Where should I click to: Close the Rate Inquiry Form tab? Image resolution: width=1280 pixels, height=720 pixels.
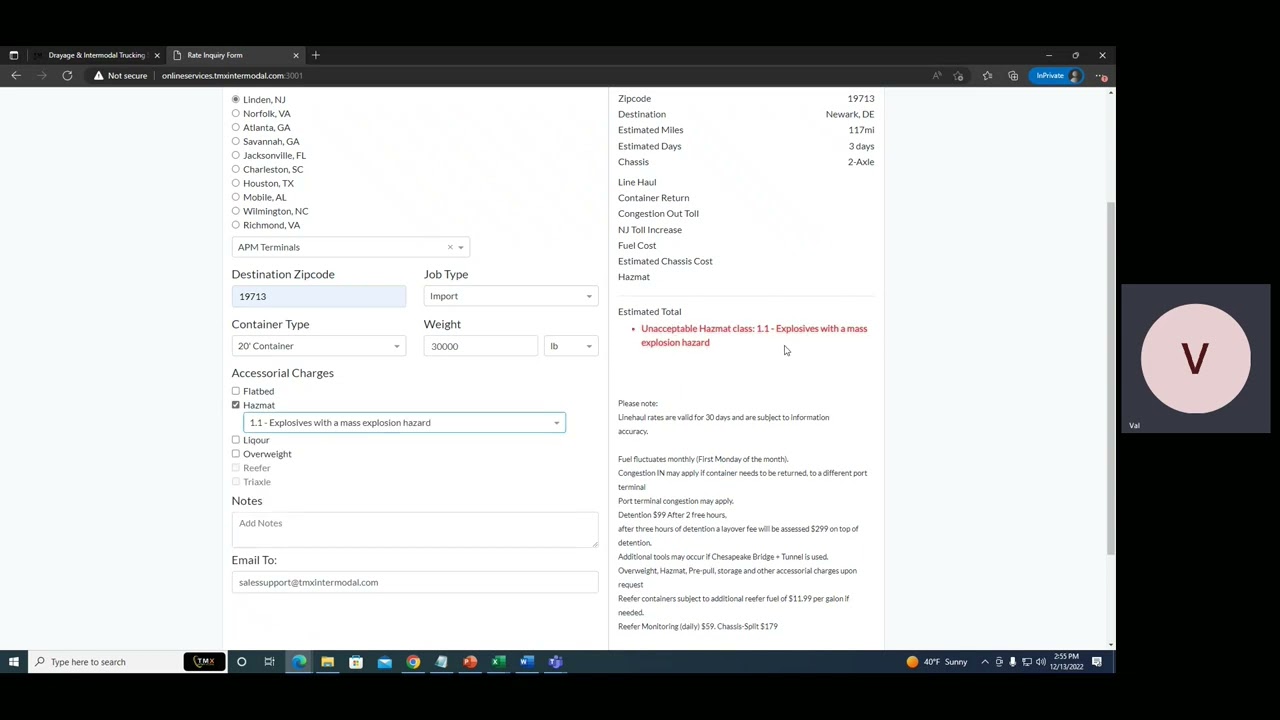pos(295,55)
